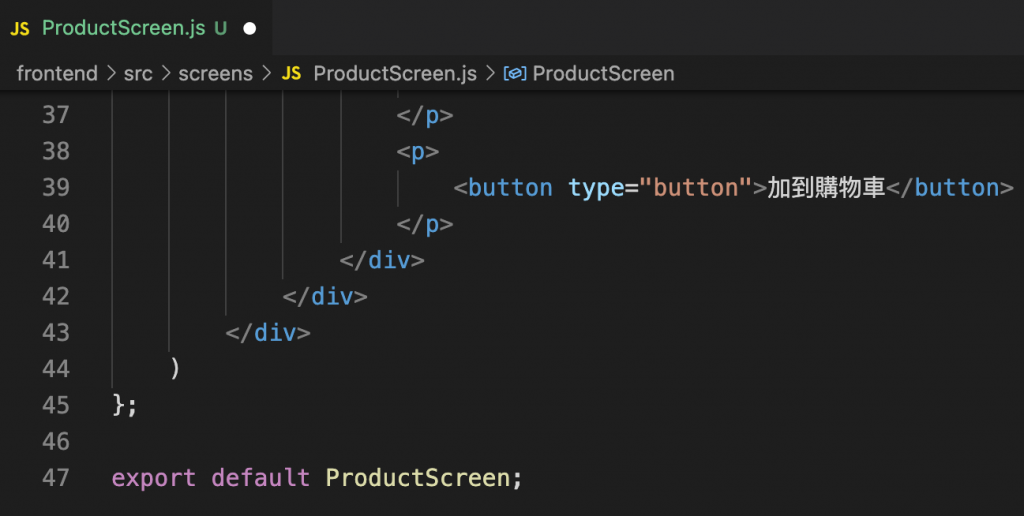Open the frontend folder breadcrumb

[57, 74]
